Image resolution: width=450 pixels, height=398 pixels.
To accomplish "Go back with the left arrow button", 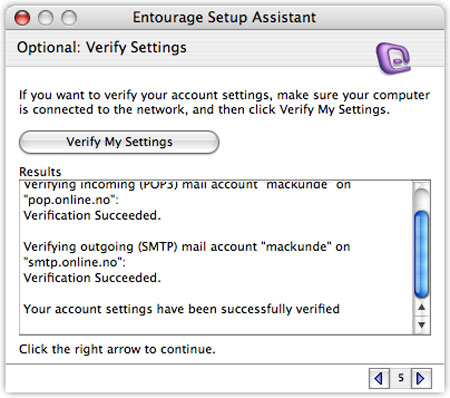I will pos(379,378).
